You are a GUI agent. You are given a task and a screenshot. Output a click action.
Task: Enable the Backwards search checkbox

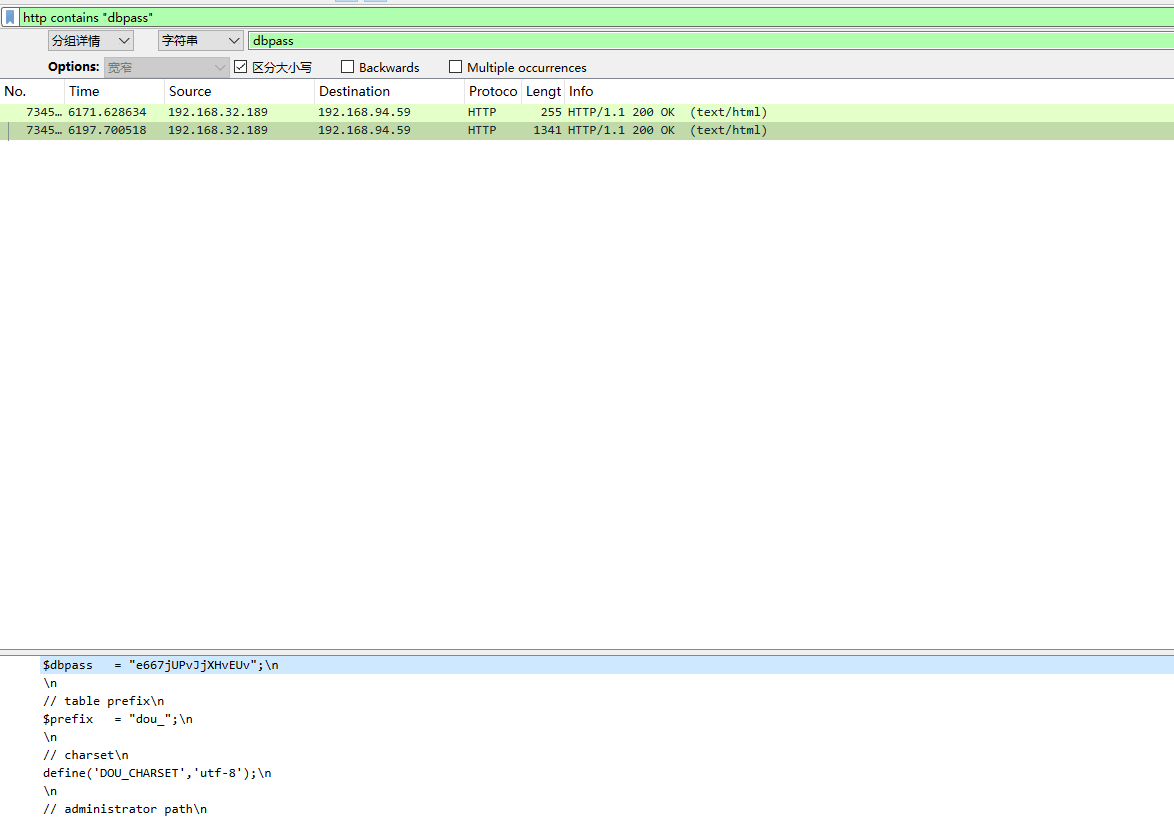click(x=348, y=67)
